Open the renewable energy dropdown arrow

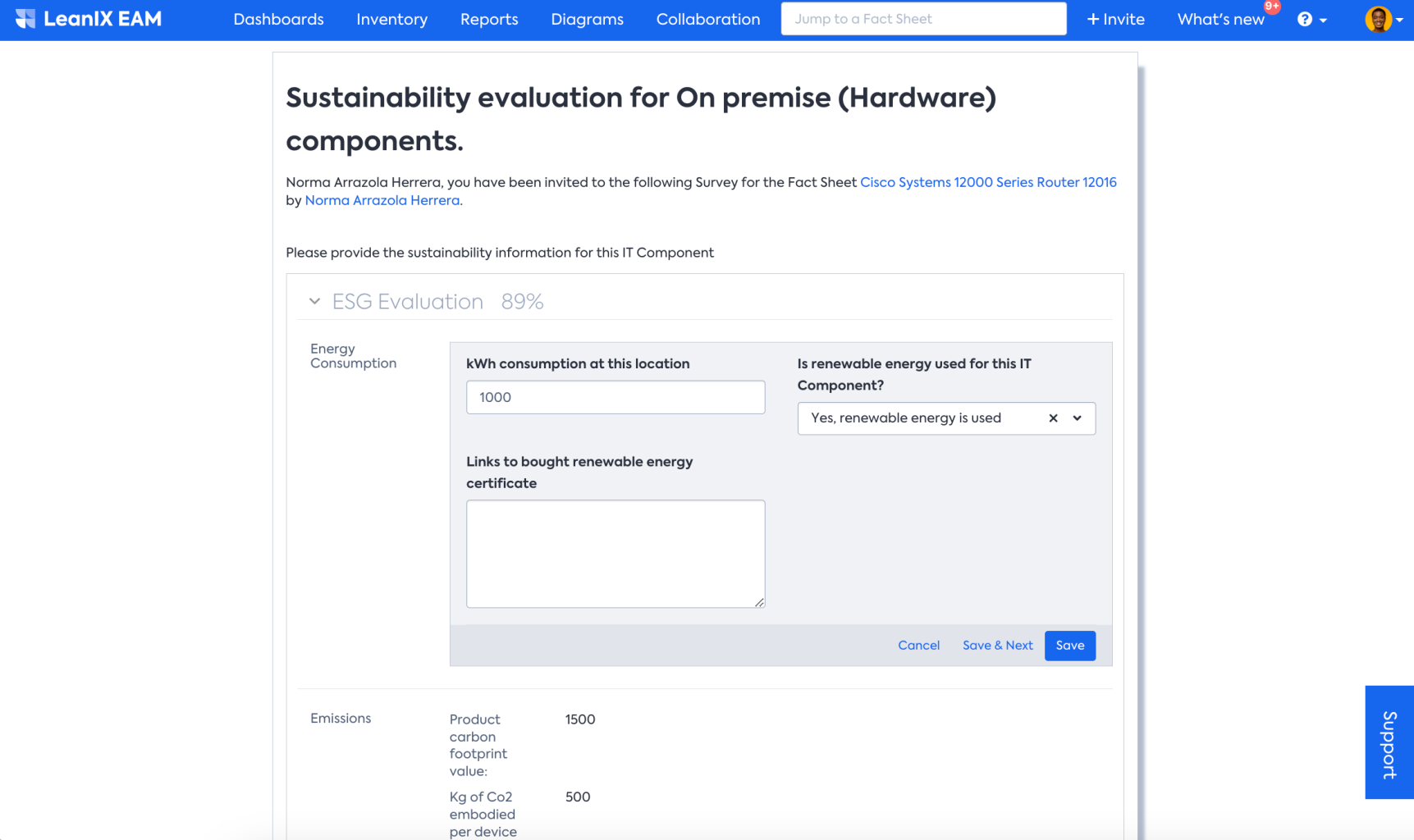coord(1078,418)
